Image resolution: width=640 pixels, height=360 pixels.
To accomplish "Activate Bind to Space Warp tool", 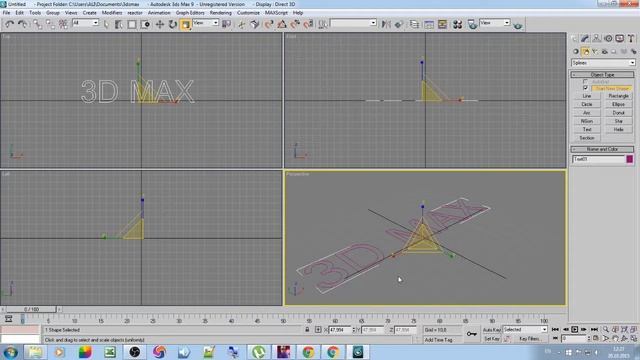I will tap(63, 24).
